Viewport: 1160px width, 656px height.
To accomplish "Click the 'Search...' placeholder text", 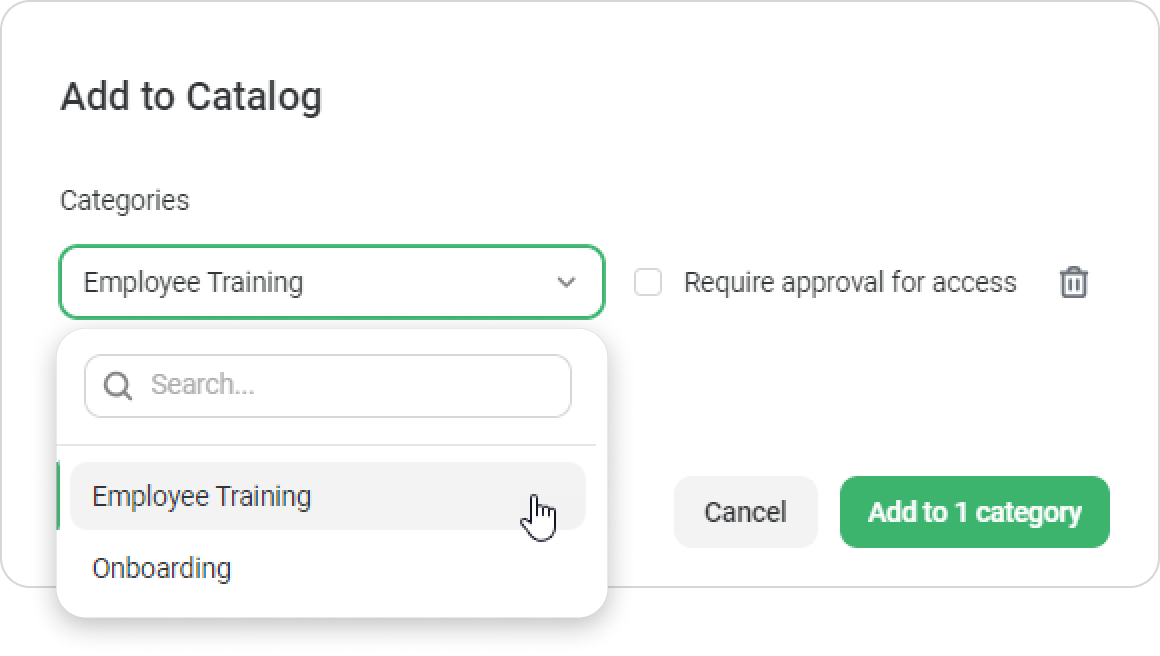I will point(202,386).
